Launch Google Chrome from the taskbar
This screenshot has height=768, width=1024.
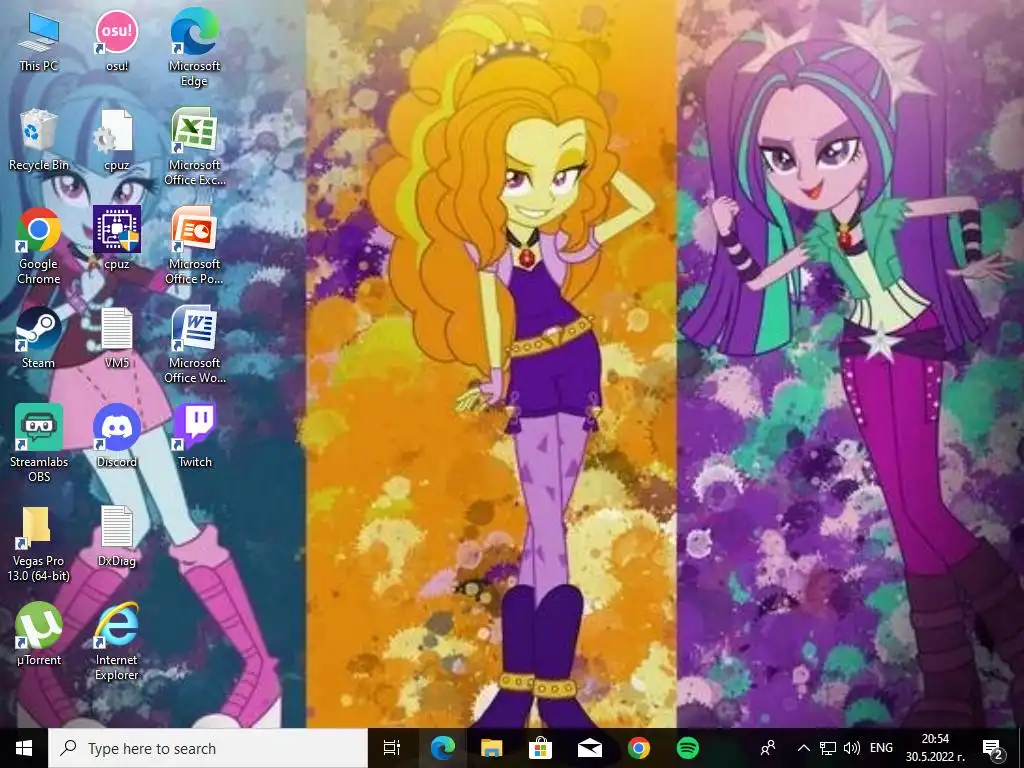[639, 748]
